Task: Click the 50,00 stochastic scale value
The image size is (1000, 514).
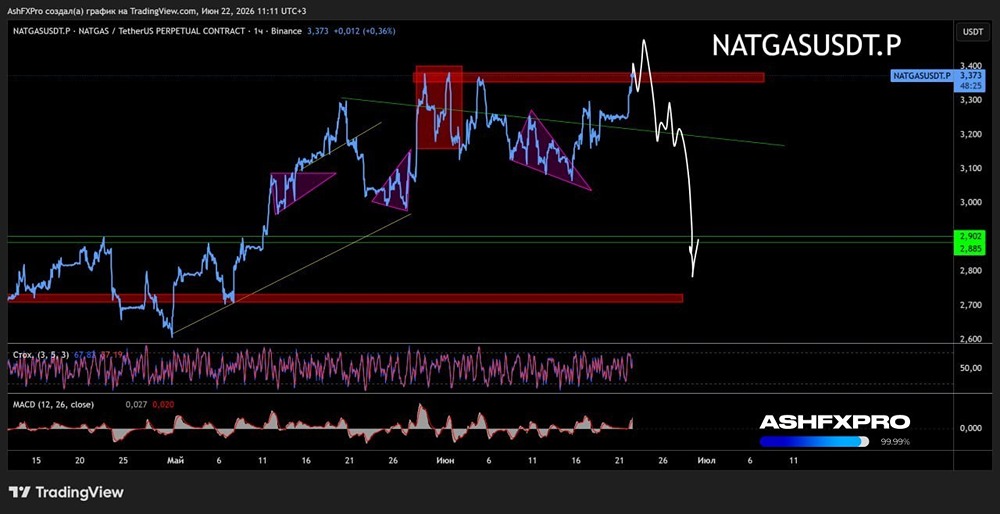Action: click(x=969, y=368)
